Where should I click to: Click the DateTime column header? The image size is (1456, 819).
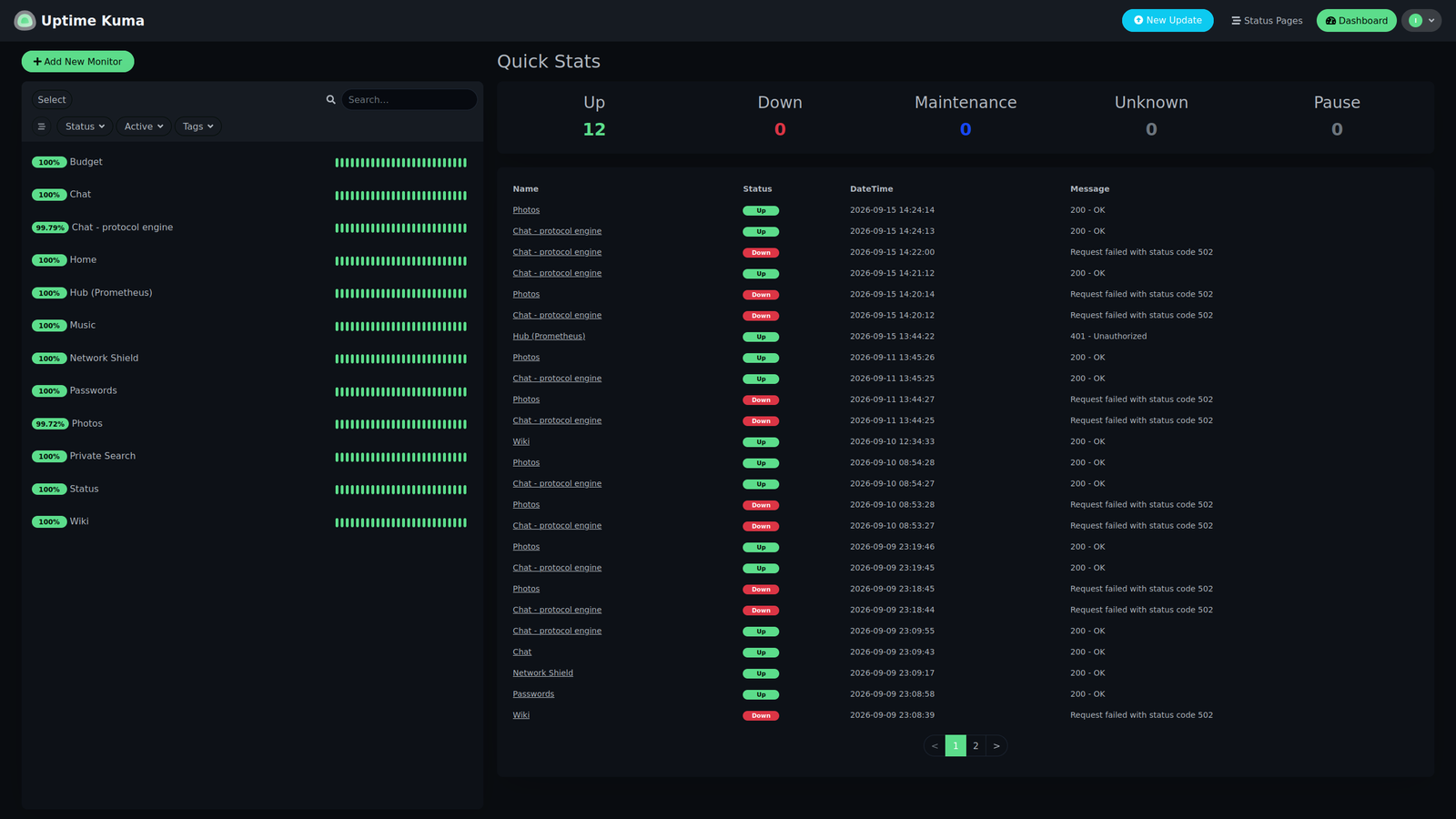872,189
